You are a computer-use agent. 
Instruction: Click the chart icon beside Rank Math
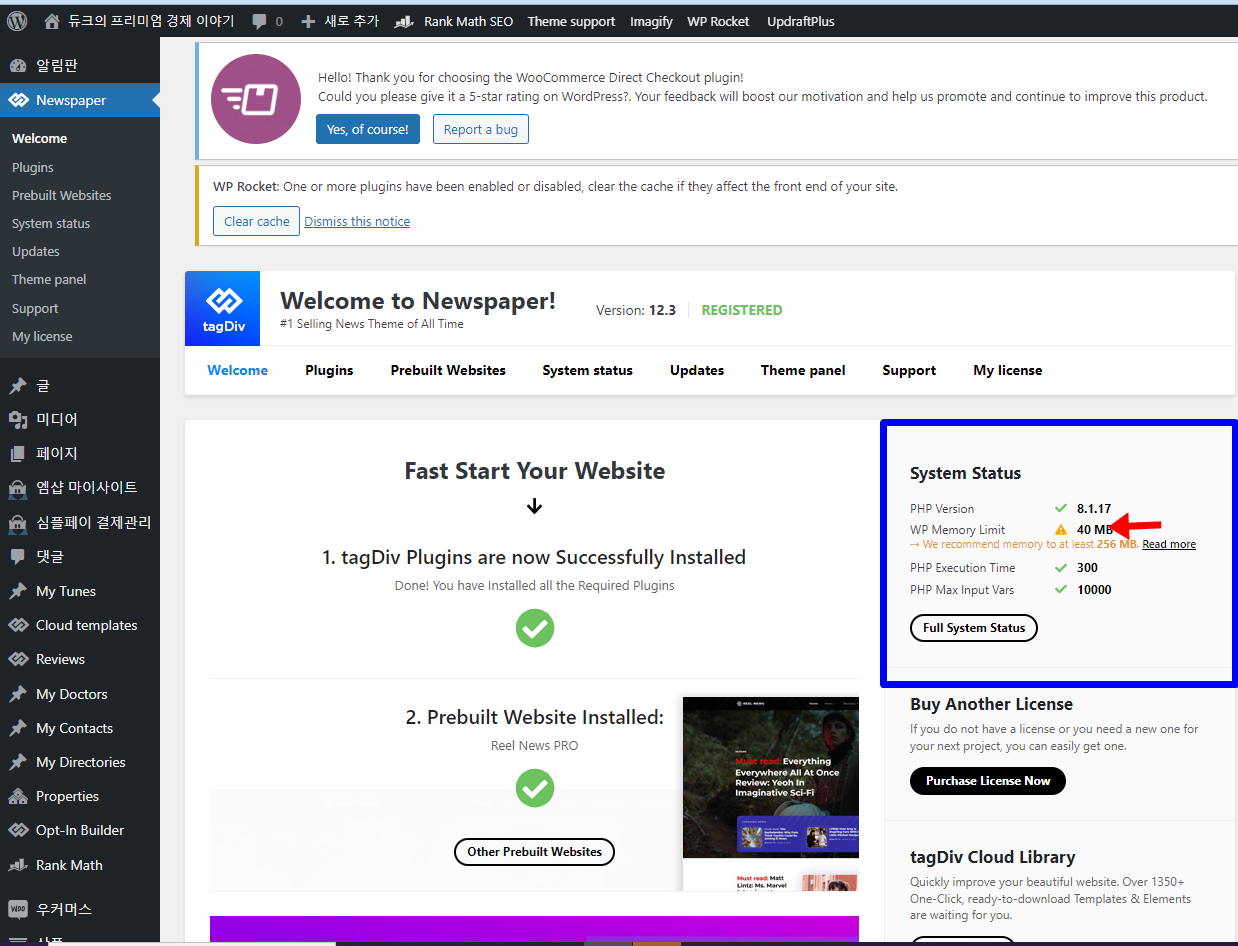18,865
